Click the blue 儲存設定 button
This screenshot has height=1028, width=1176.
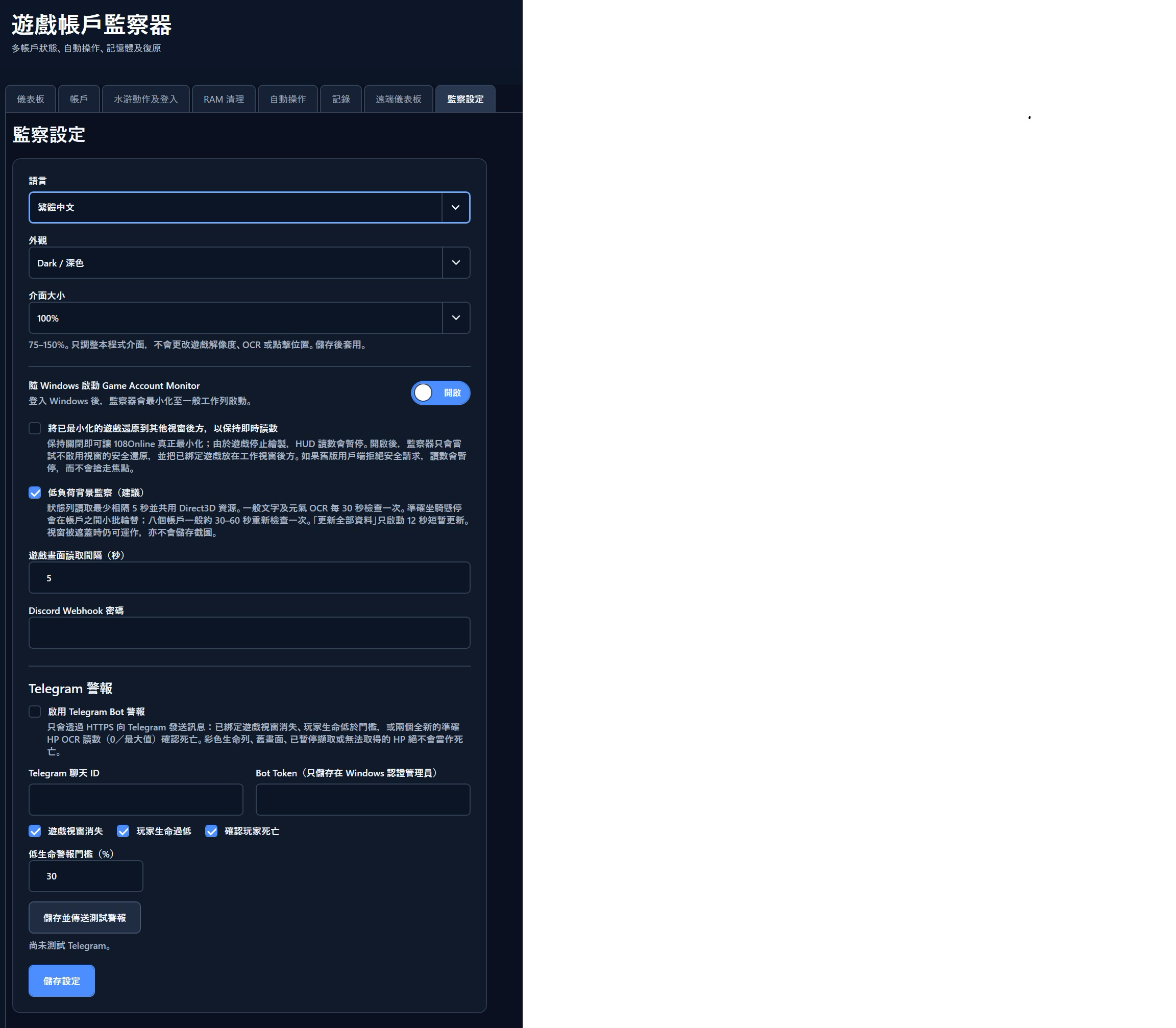(61, 981)
